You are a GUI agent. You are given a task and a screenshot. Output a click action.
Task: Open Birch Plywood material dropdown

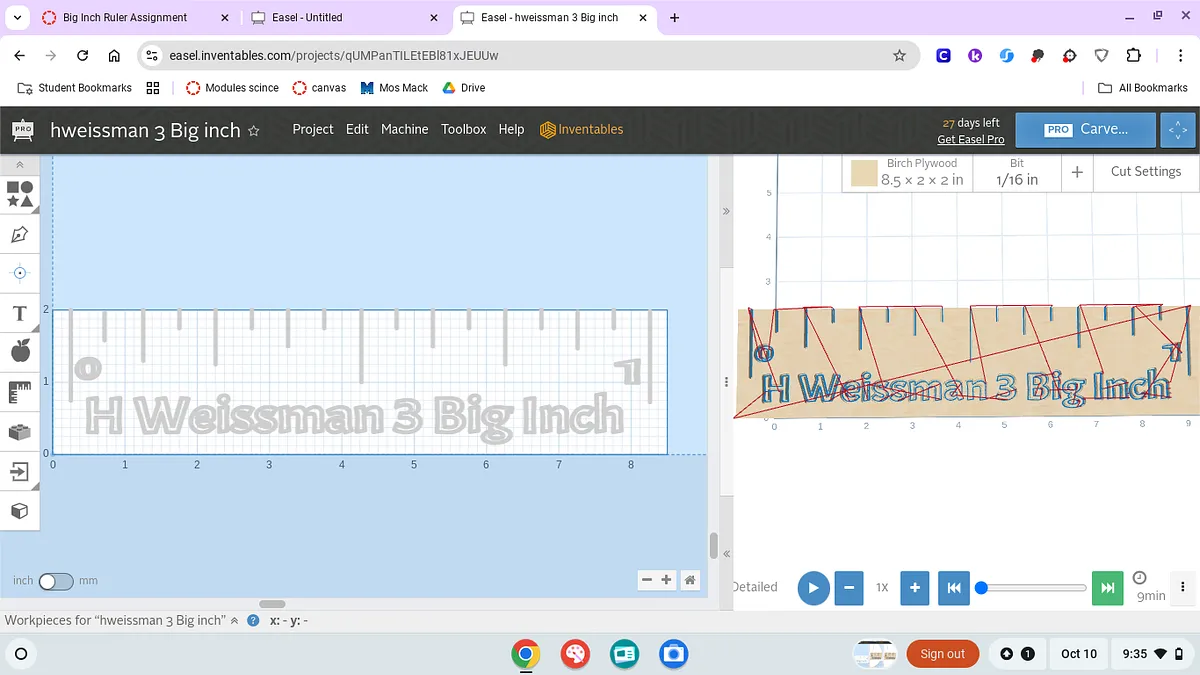907,172
